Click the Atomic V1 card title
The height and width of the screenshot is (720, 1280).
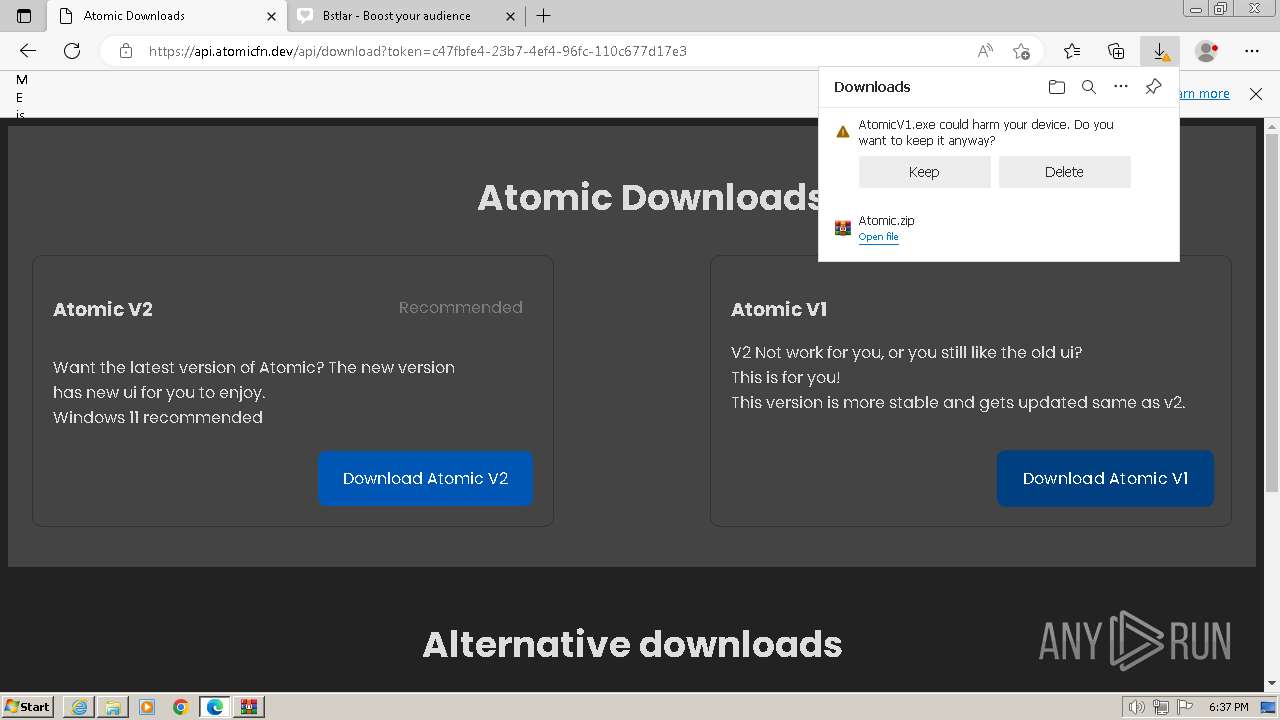[779, 309]
